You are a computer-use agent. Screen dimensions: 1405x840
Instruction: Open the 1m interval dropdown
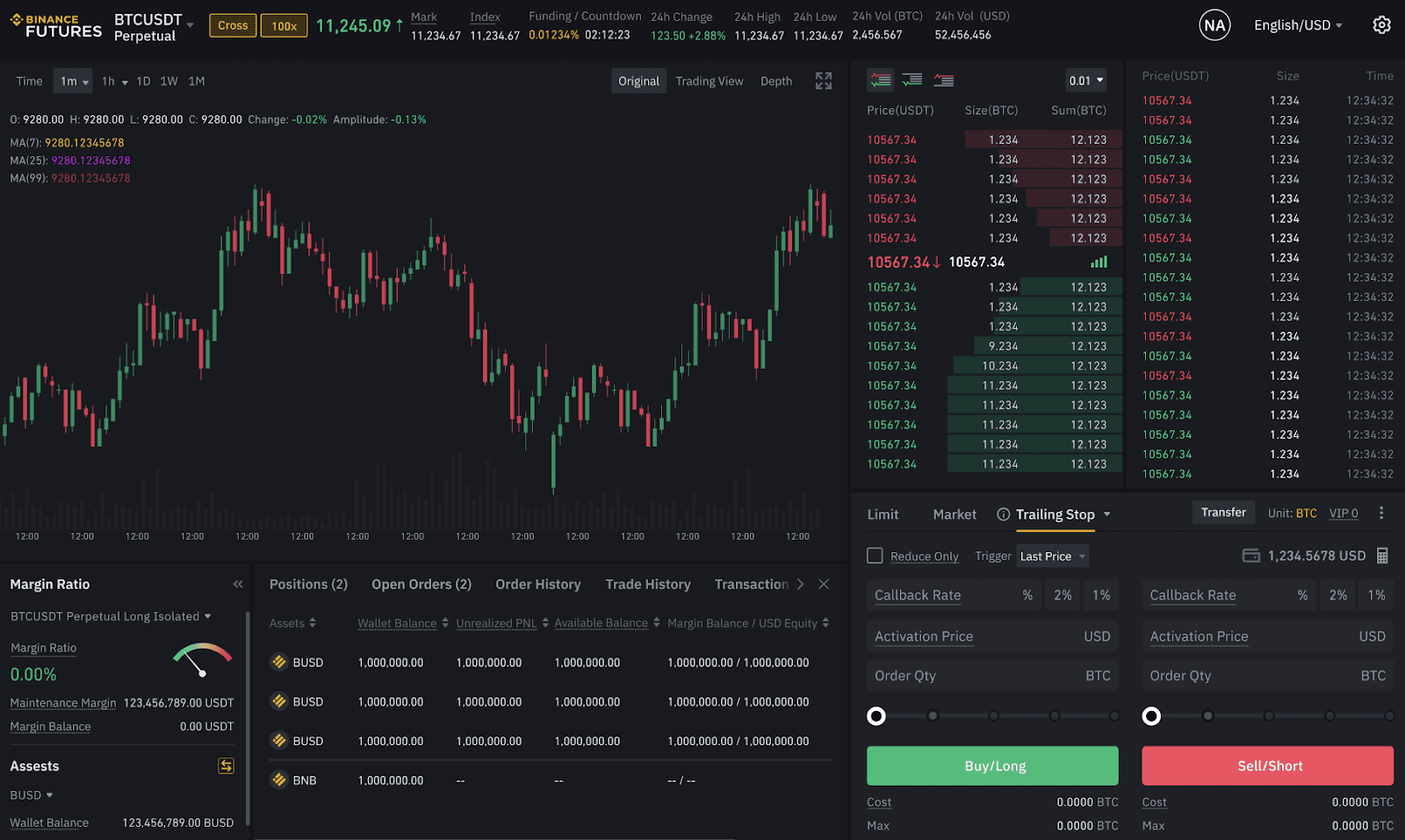(x=73, y=81)
